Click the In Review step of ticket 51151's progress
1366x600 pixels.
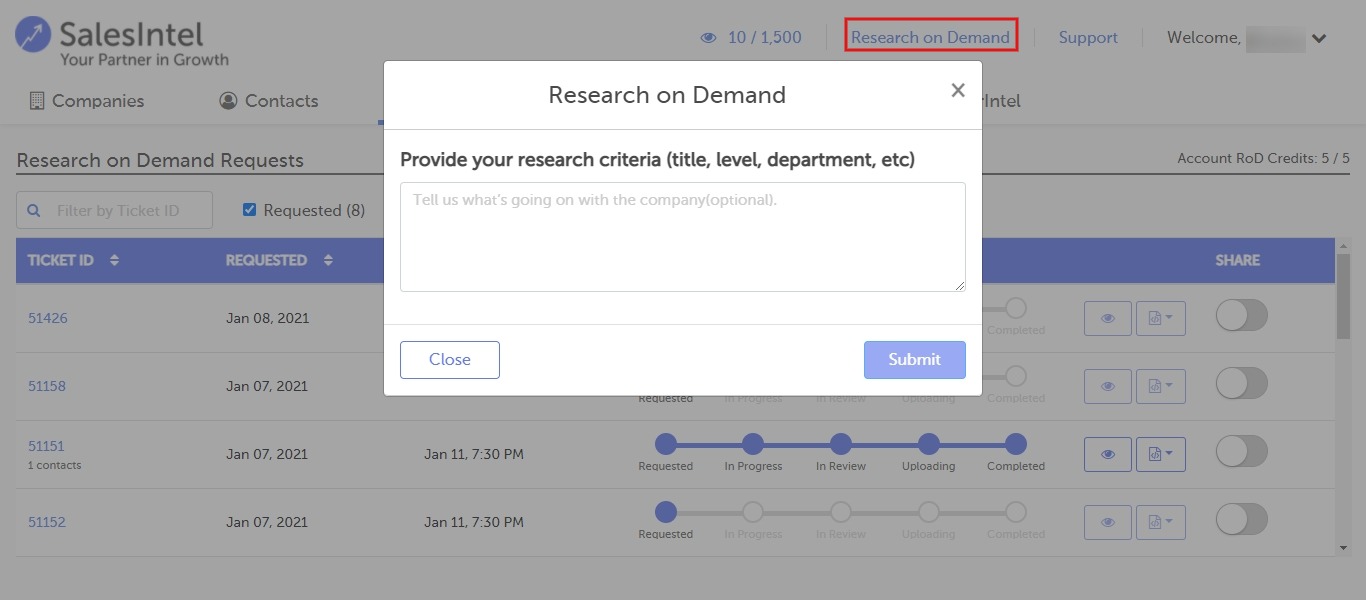click(x=841, y=444)
